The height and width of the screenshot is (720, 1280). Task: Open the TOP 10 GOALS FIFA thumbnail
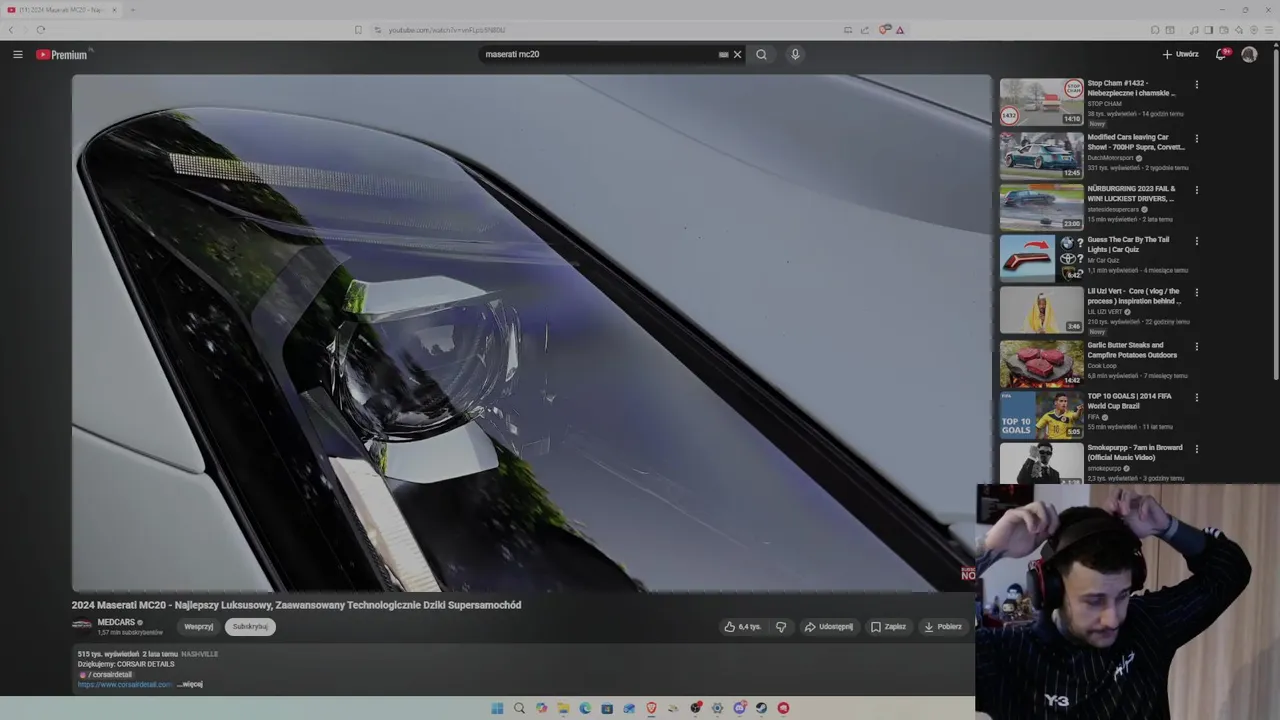[1041, 414]
